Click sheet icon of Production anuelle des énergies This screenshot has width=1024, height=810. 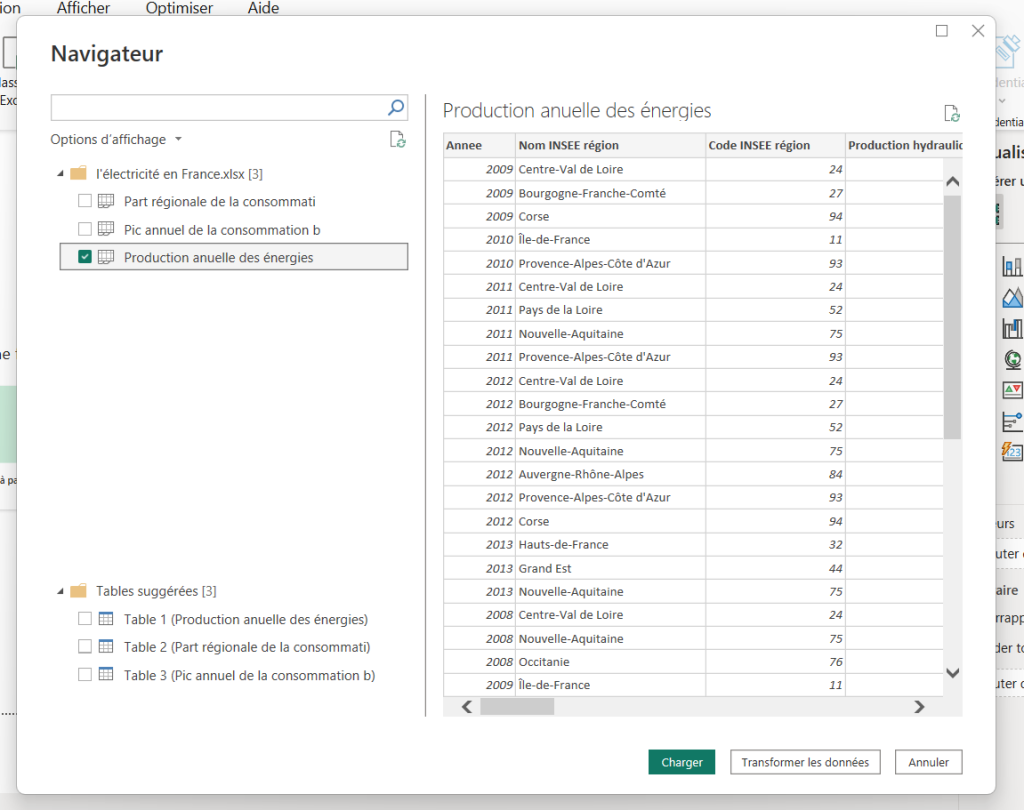(x=106, y=257)
